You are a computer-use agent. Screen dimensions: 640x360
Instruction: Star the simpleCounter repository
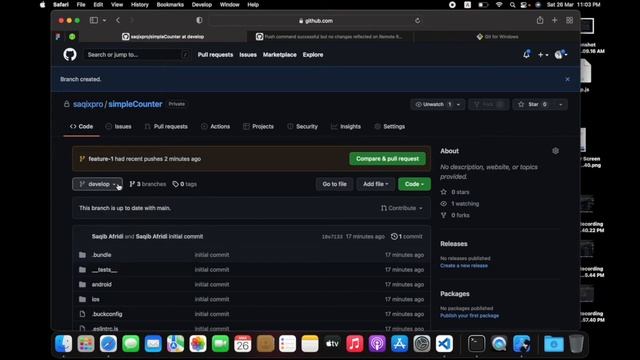[x=533, y=104]
